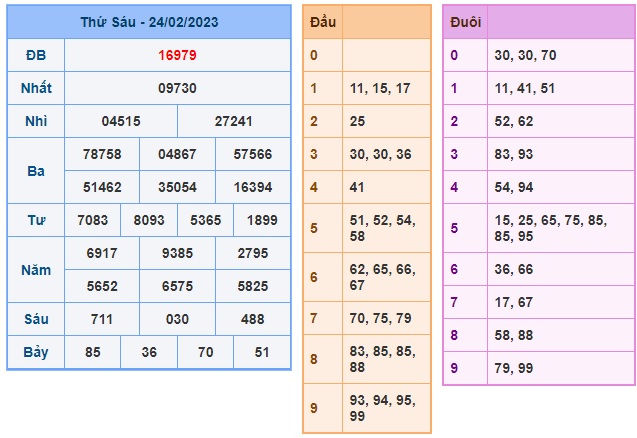Click the Đầu column header
637x438 pixels.
[323, 22]
